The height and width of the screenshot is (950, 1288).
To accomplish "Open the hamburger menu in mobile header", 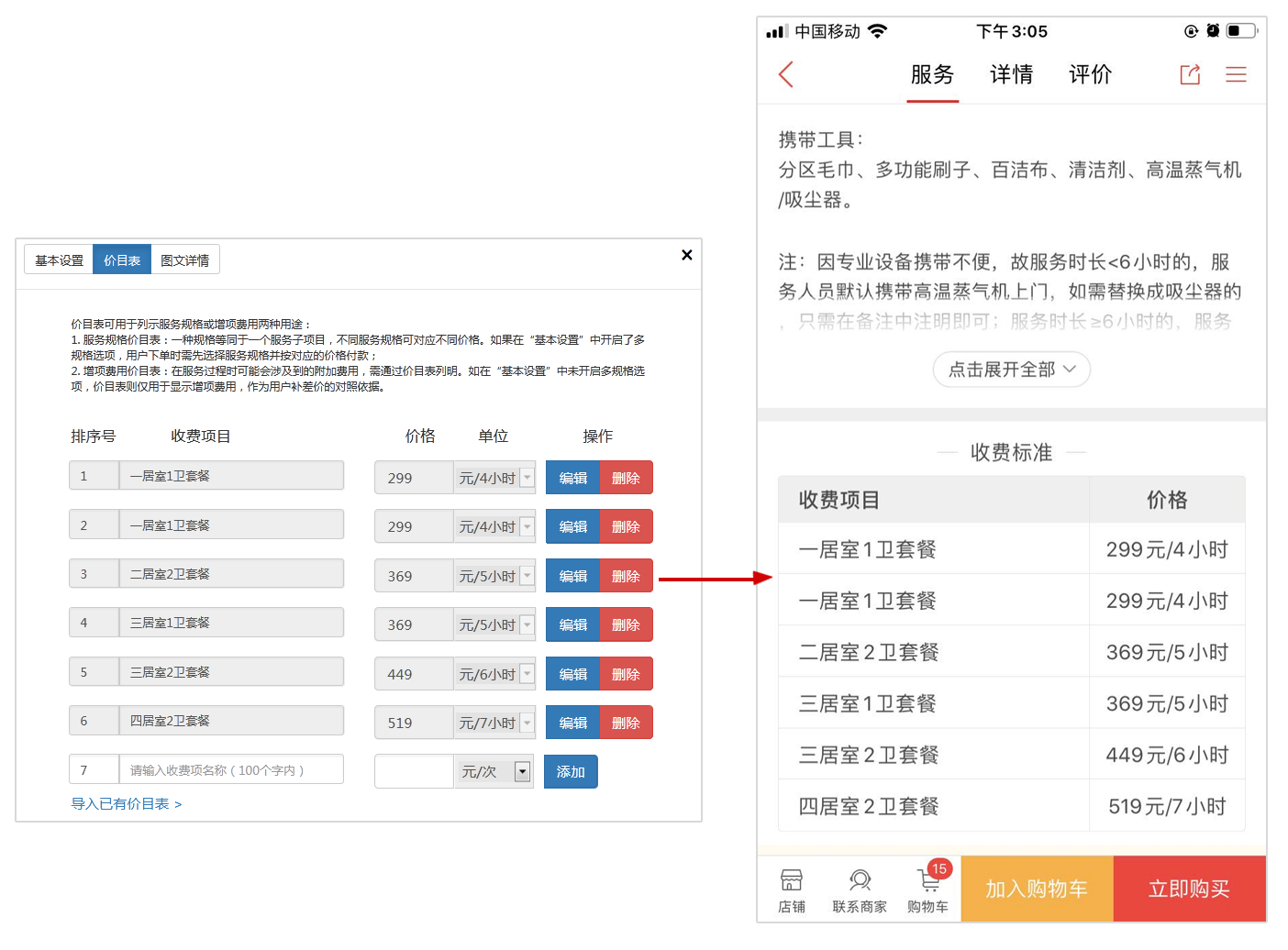I will coord(1236,74).
